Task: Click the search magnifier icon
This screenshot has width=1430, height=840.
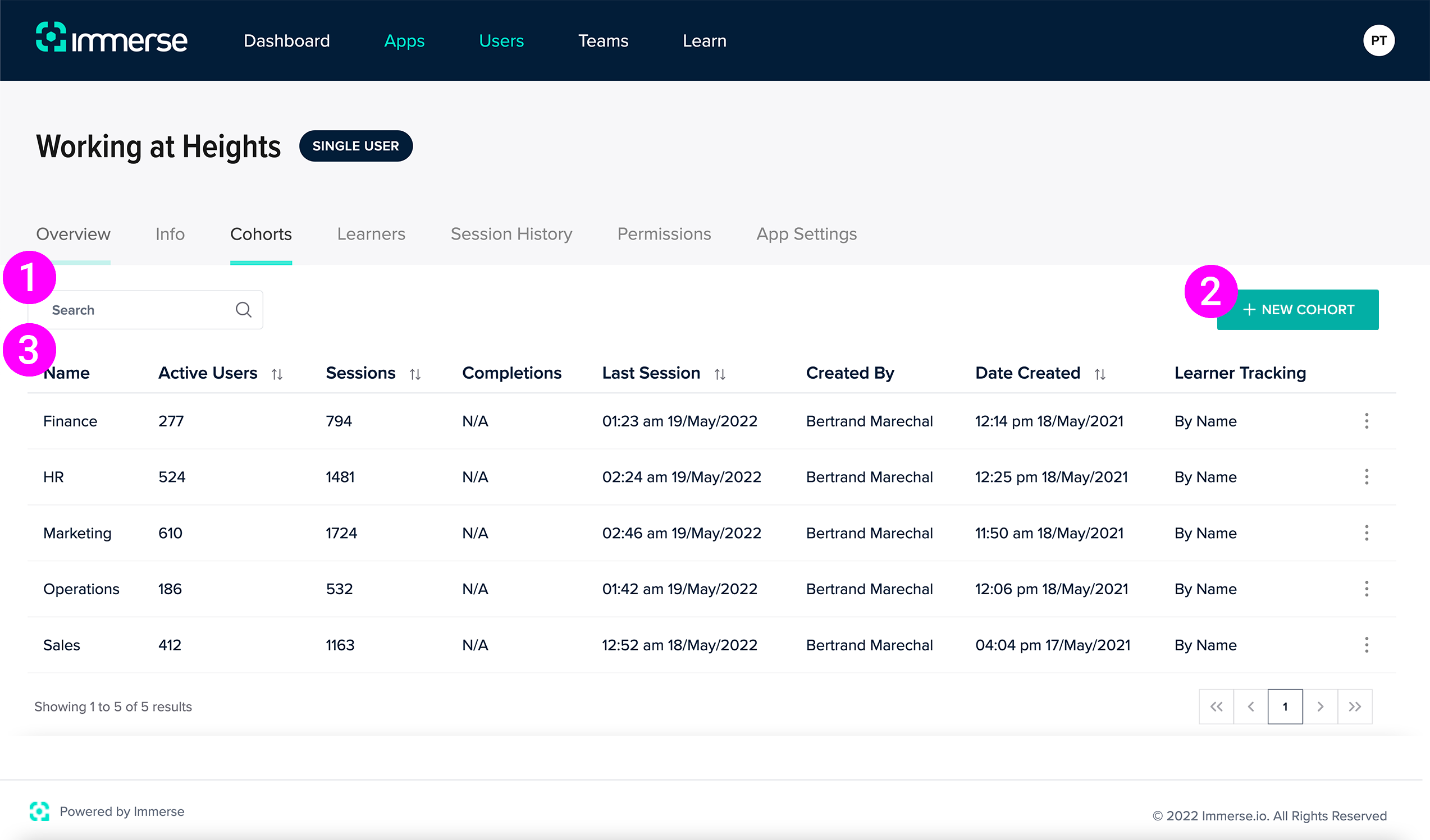Action: click(x=244, y=310)
